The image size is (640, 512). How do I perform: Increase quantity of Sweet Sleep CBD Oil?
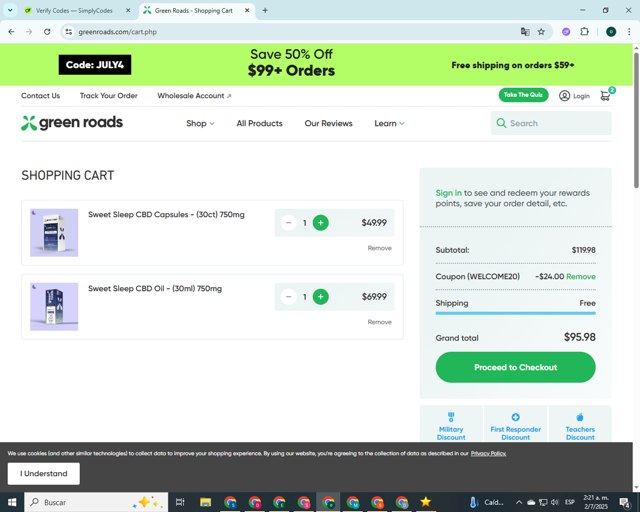tap(320, 296)
